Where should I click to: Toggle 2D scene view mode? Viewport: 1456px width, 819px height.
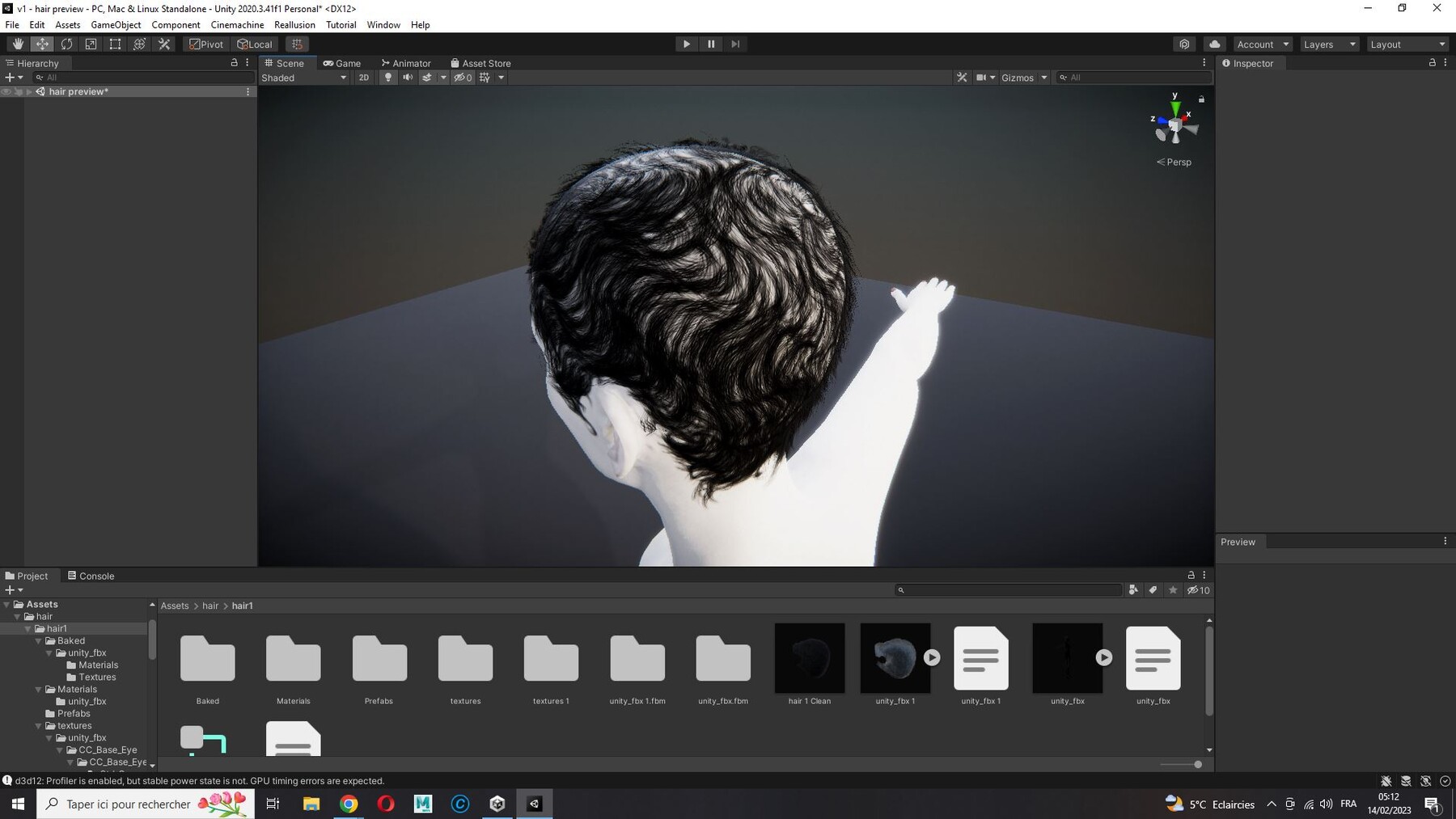(x=364, y=78)
